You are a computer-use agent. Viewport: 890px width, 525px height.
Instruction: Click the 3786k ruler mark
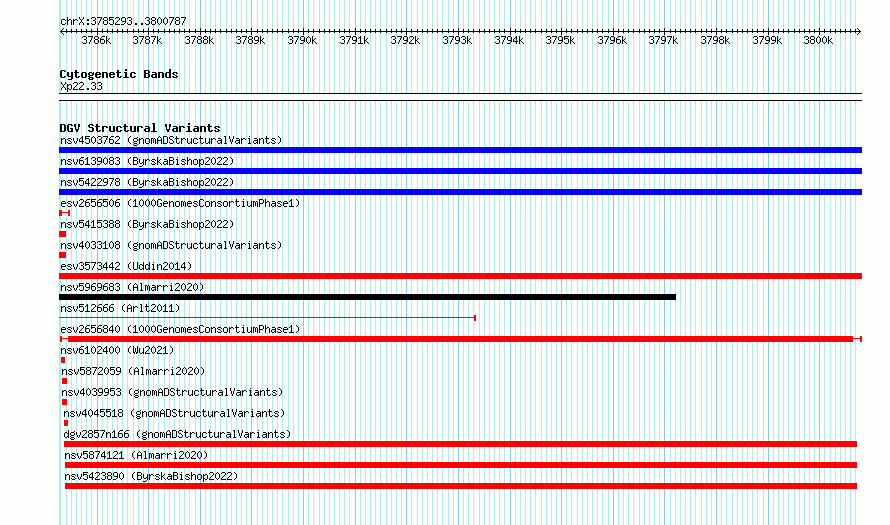[96, 40]
